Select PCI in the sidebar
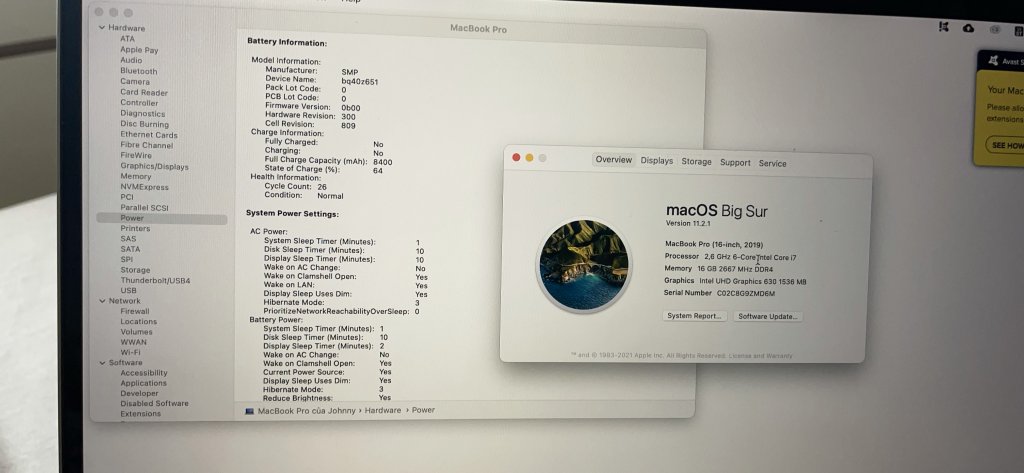Image resolution: width=1024 pixels, height=473 pixels. pyautogui.click(x=127, y=197)
